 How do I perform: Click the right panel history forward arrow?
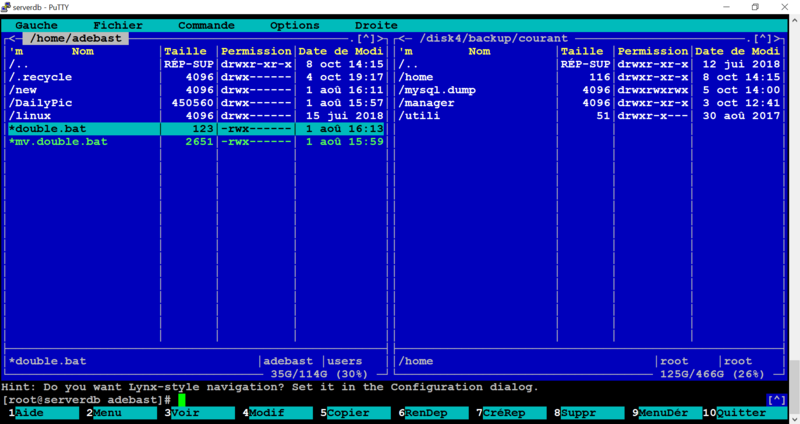(x=777, y=38)
